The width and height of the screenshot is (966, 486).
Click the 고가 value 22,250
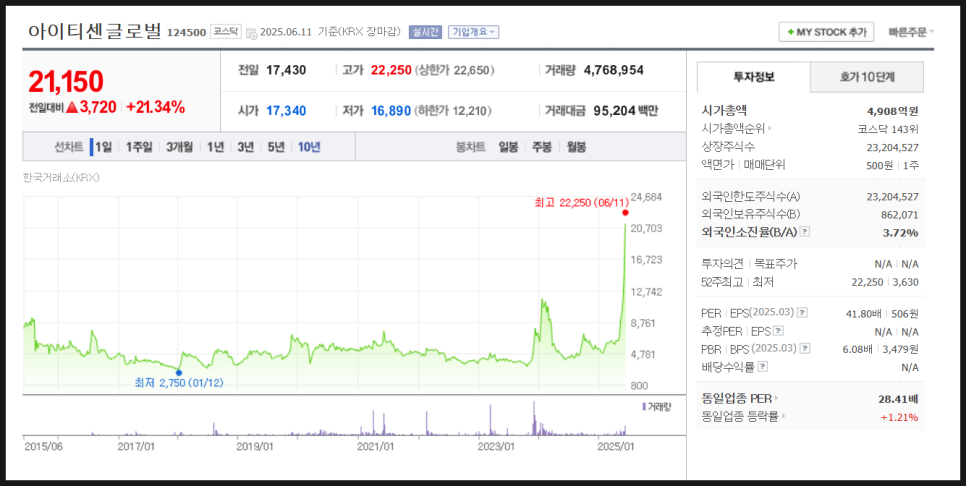tap(391, 70)
